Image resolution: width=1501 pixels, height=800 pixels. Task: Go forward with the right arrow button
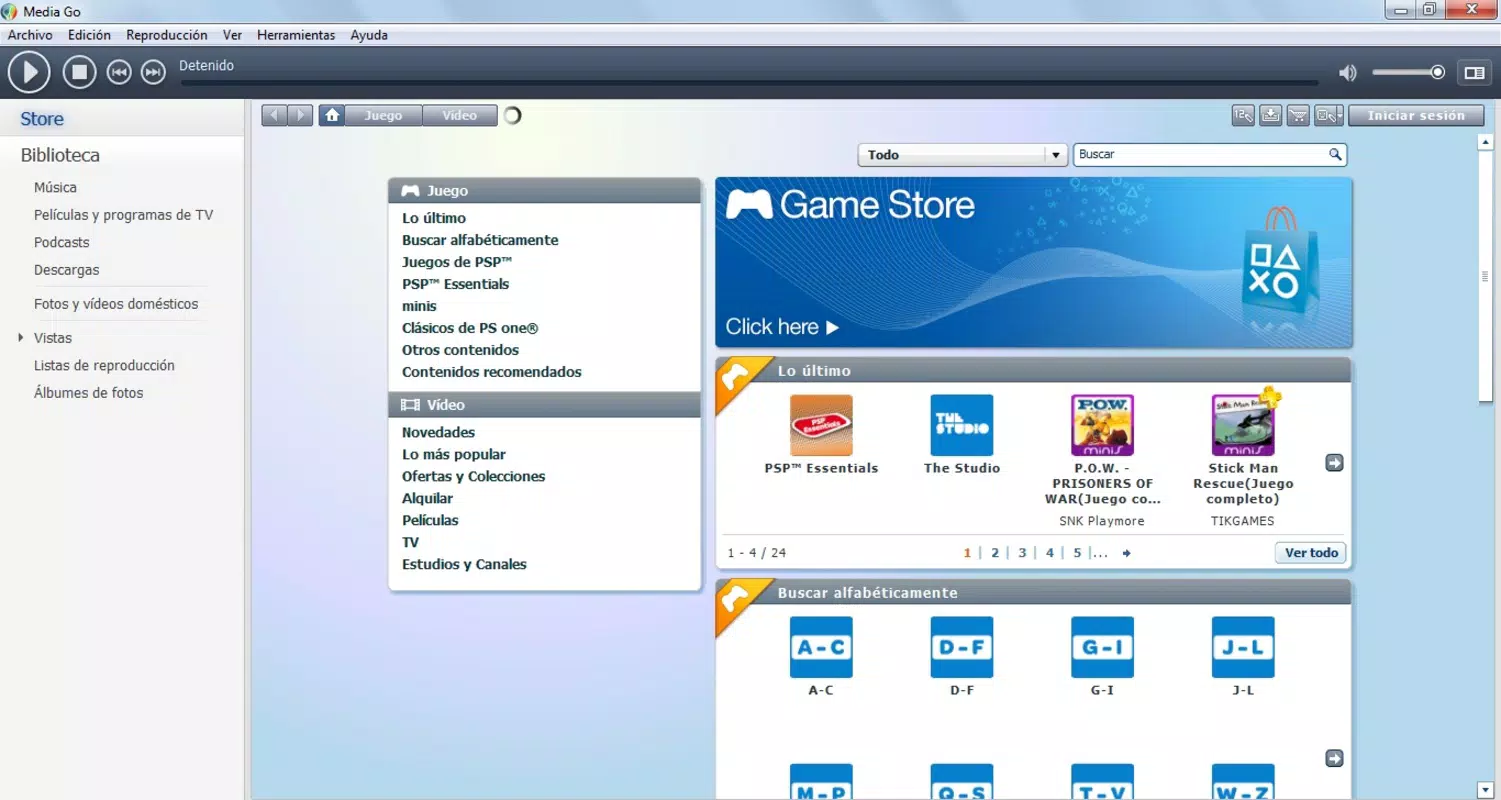(301, 115)
